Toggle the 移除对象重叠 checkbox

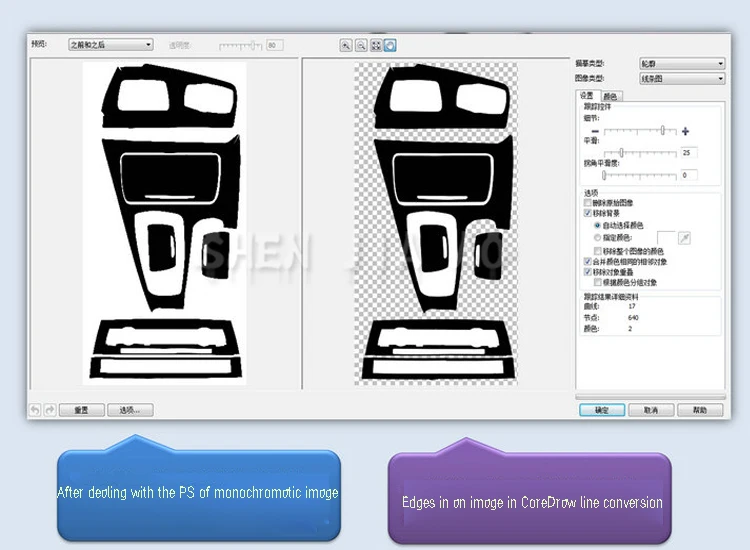point(588,272)
